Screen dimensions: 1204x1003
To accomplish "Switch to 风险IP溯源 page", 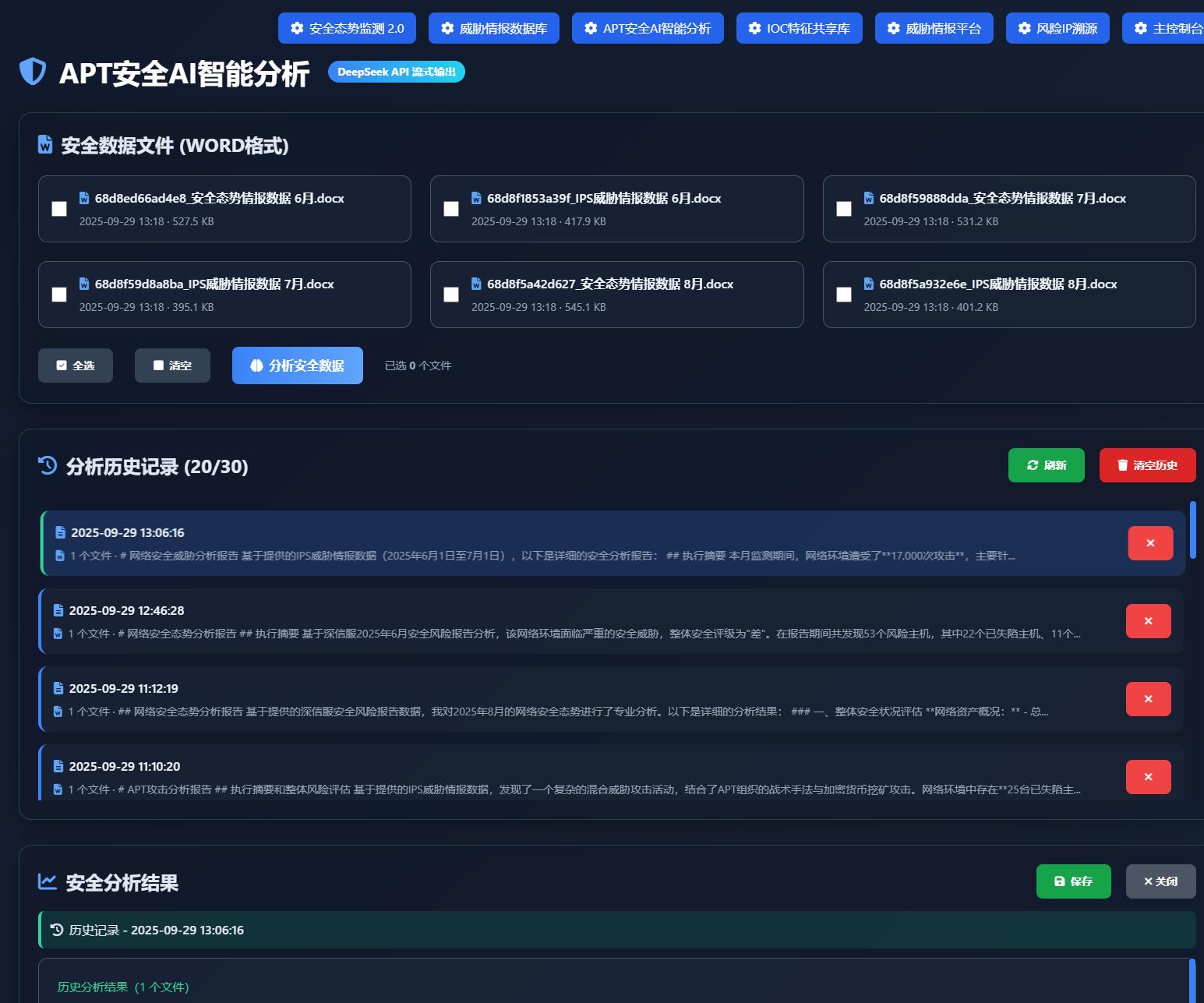I will (1057, 28).
